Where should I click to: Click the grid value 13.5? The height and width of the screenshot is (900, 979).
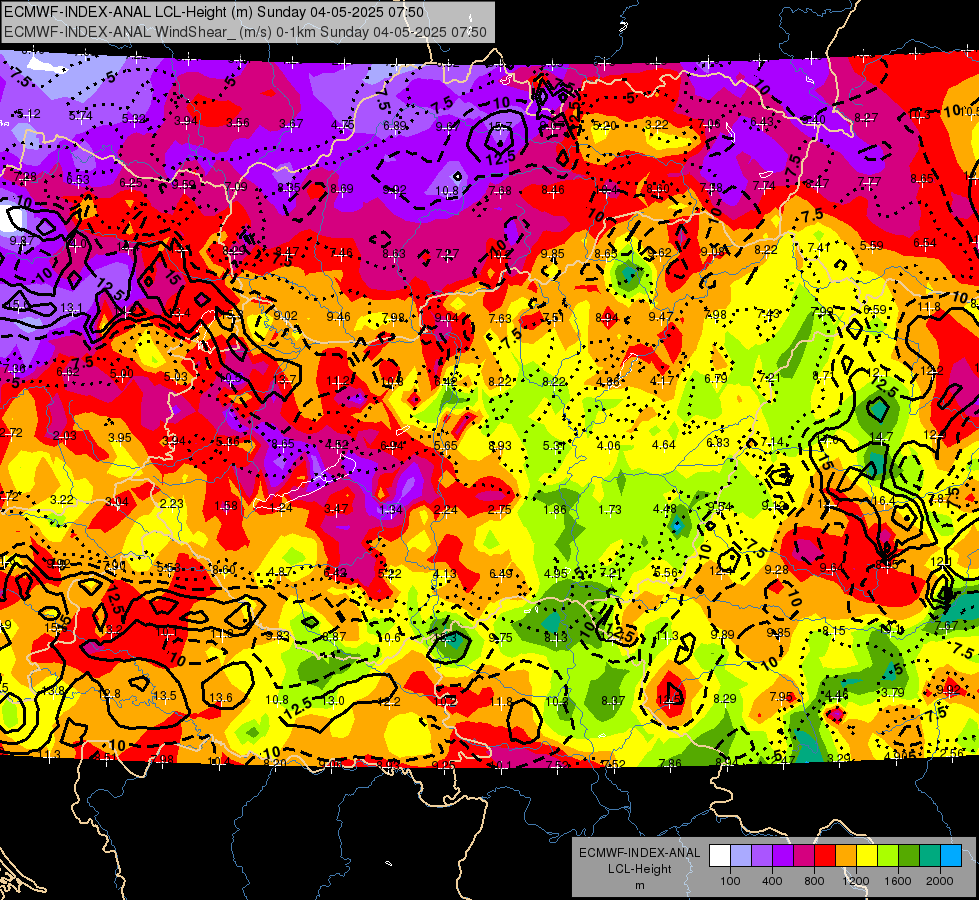(165, 695)
